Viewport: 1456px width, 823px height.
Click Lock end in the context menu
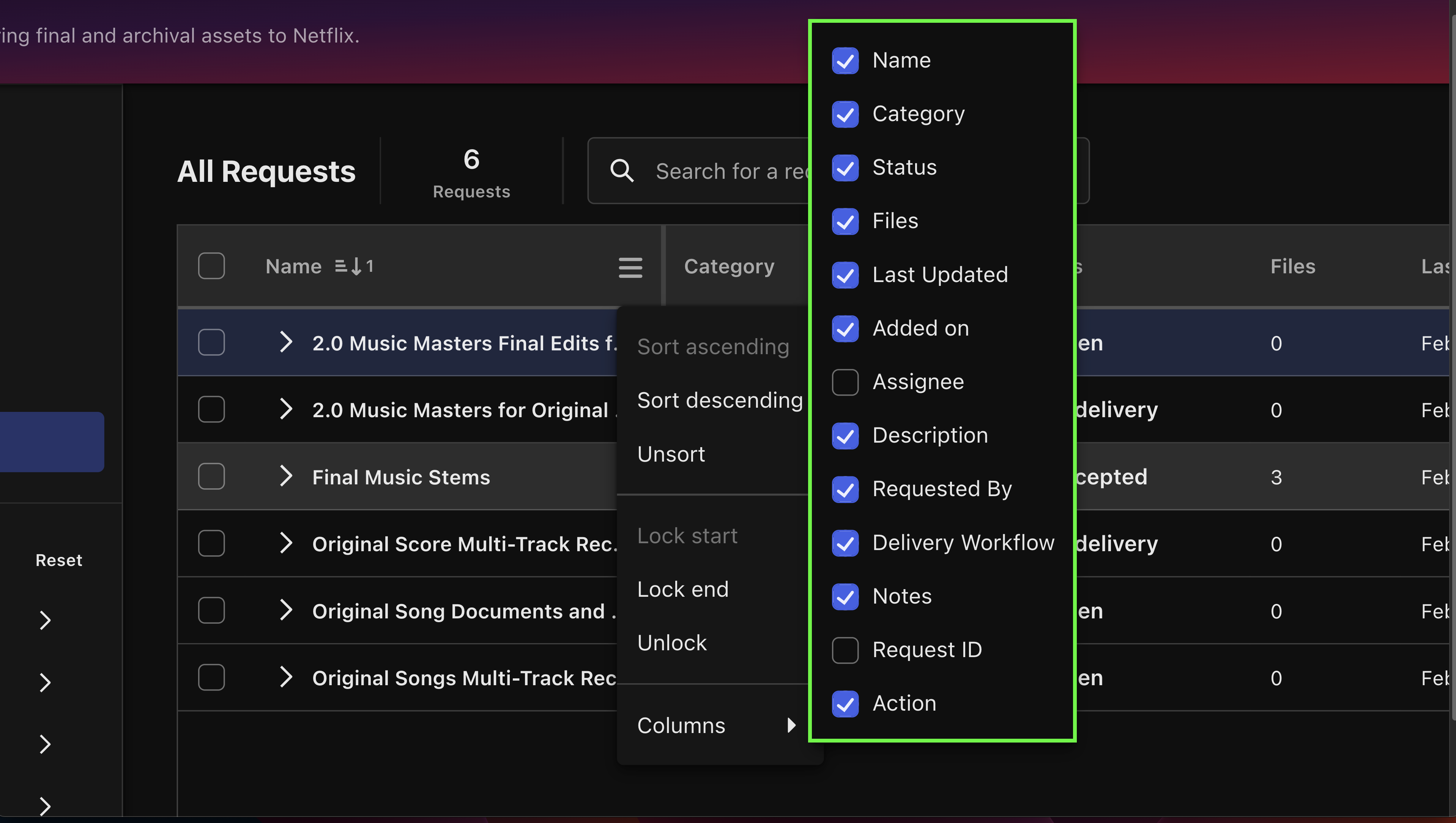click(x=683, y=588)
